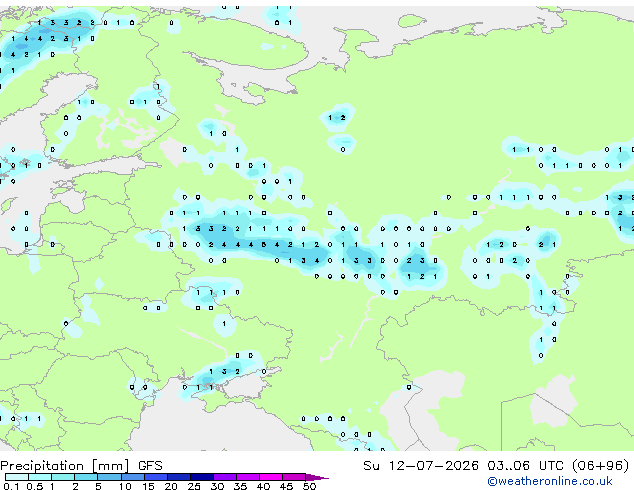Select the legend swatch between 1 and 2
Image resolution: width=634 pixels, height=490 pixels.
[63, 477]
